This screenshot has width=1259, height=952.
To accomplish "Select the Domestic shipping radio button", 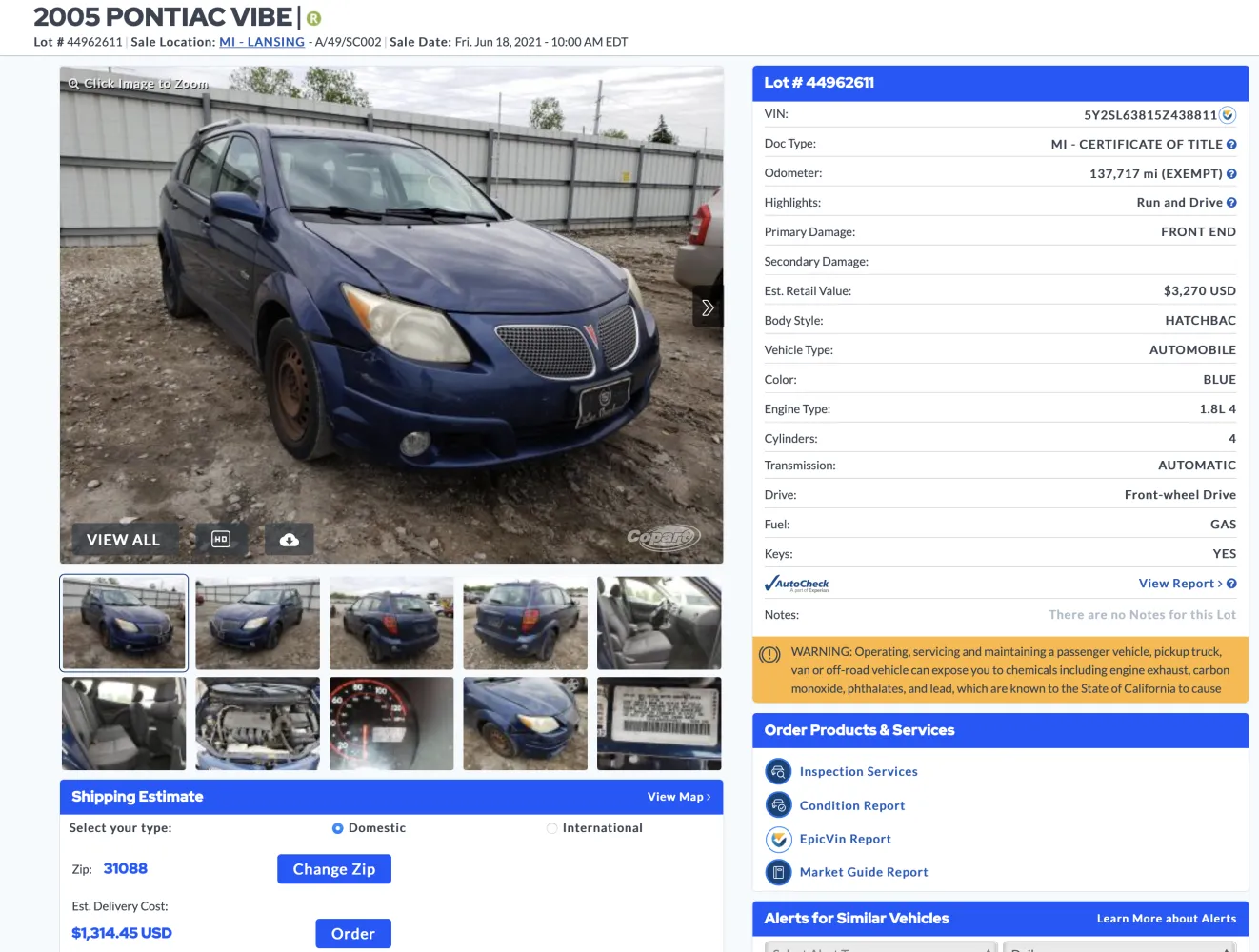I will tap(338, 828).
